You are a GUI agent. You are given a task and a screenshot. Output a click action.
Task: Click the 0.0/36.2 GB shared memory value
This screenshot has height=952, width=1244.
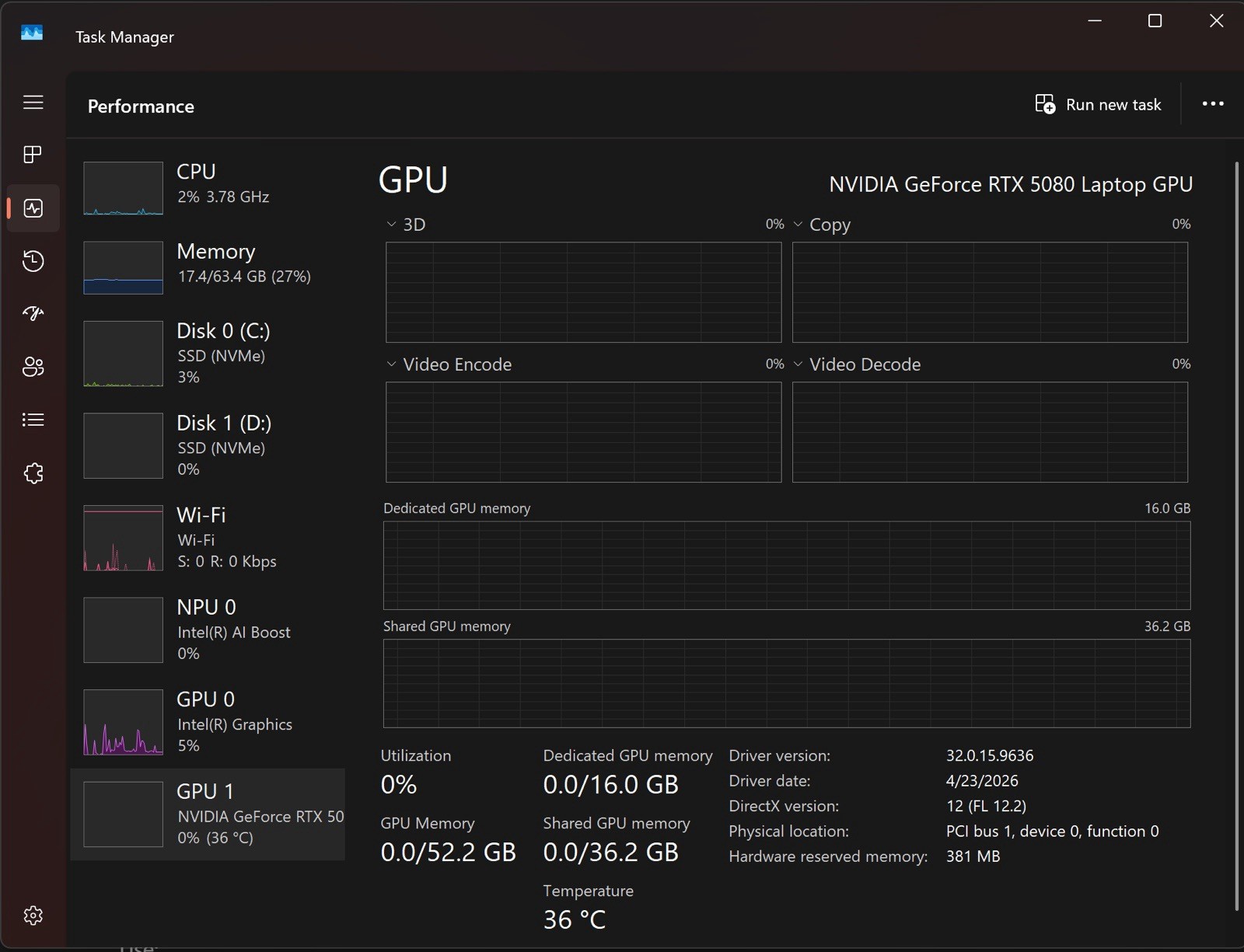pyautogui.click(x=610, y=853)
